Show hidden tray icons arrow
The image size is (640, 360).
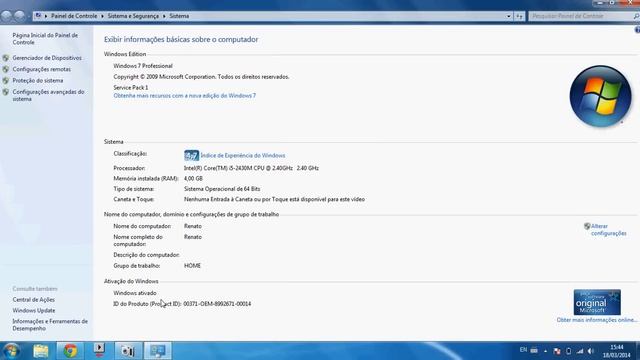click(546, 351)
